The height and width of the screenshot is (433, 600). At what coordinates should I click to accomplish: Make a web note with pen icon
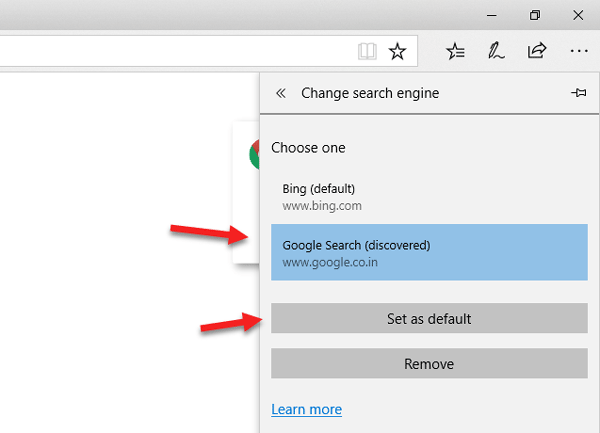pos(495,51)
